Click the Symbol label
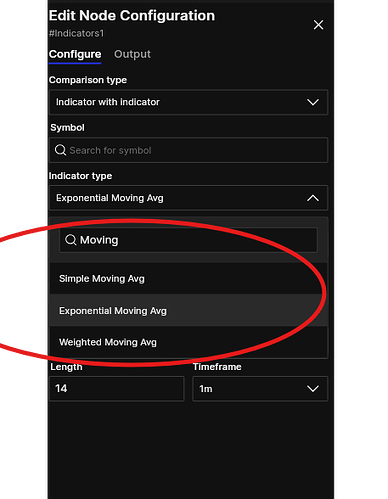 (x=67, y=127)
